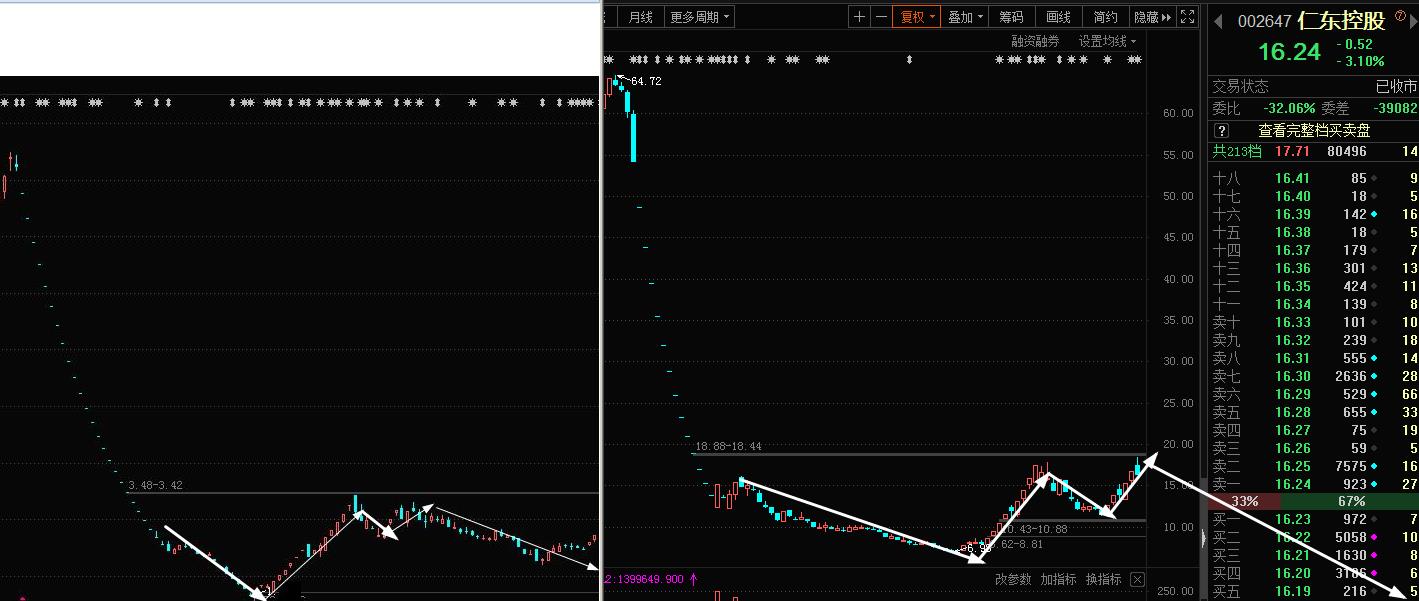The width and height of the screenshot is (1419, 601).
Task: Open 叠加 overlay dropdown
Action: (x=966, y=16)
